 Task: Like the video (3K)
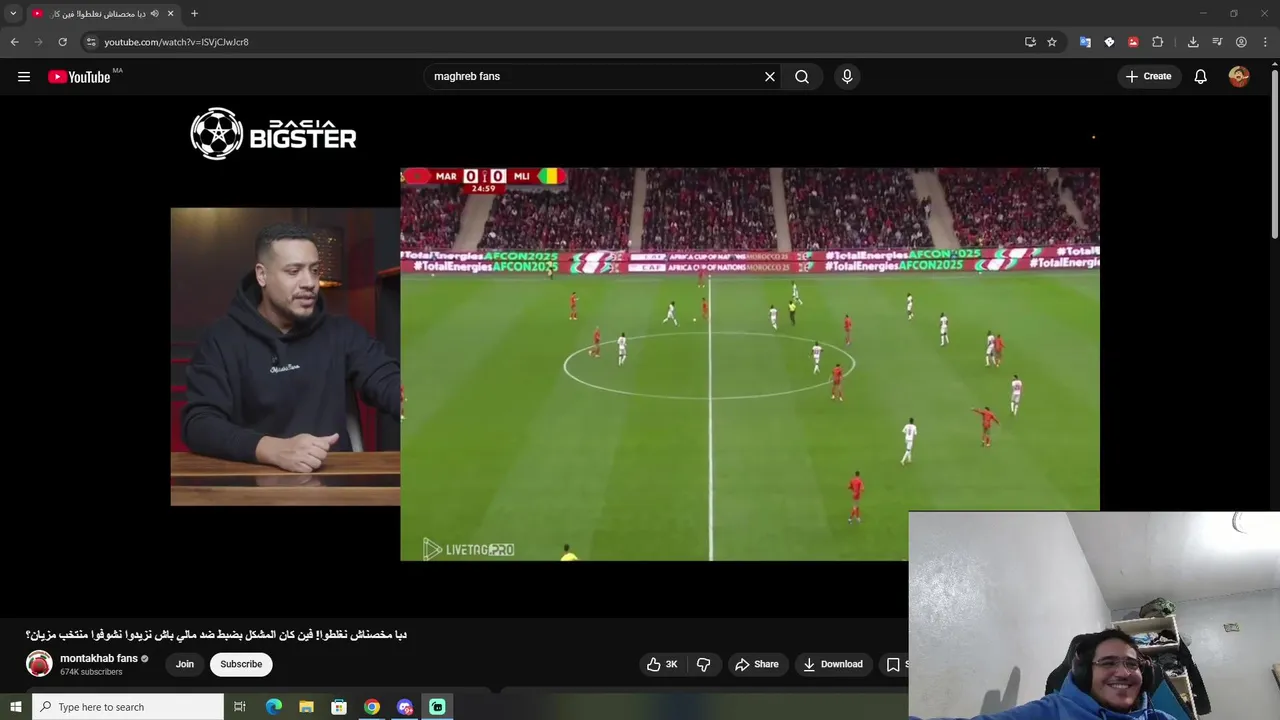click(661, 664)
